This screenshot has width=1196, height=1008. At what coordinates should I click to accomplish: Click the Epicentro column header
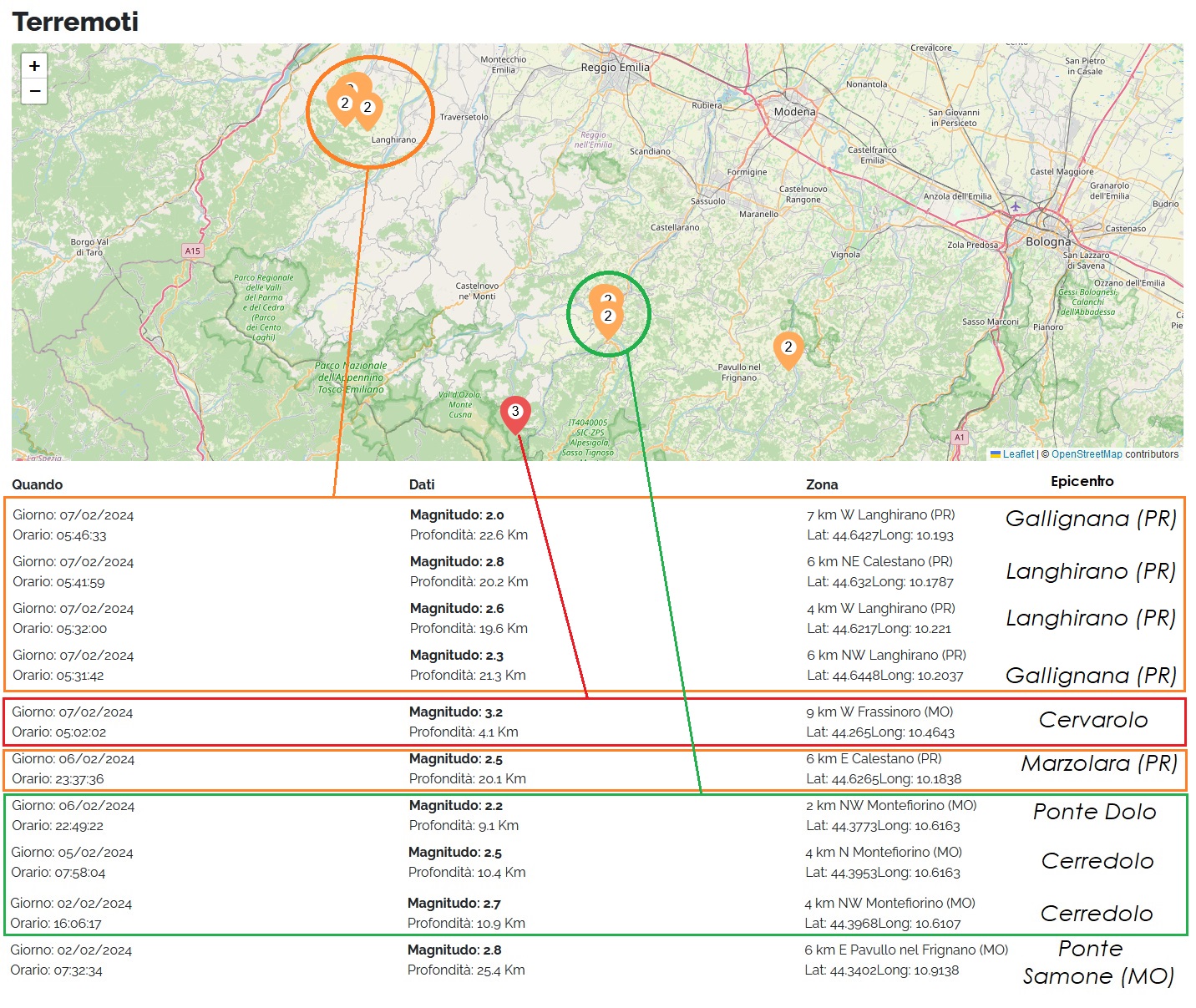point(1082,481)
